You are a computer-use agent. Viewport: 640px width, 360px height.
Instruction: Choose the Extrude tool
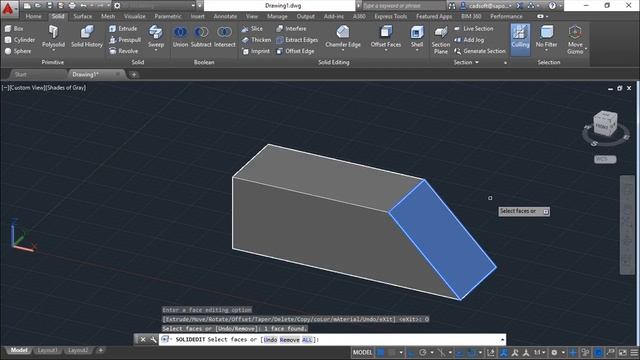[x=123, y=29]
